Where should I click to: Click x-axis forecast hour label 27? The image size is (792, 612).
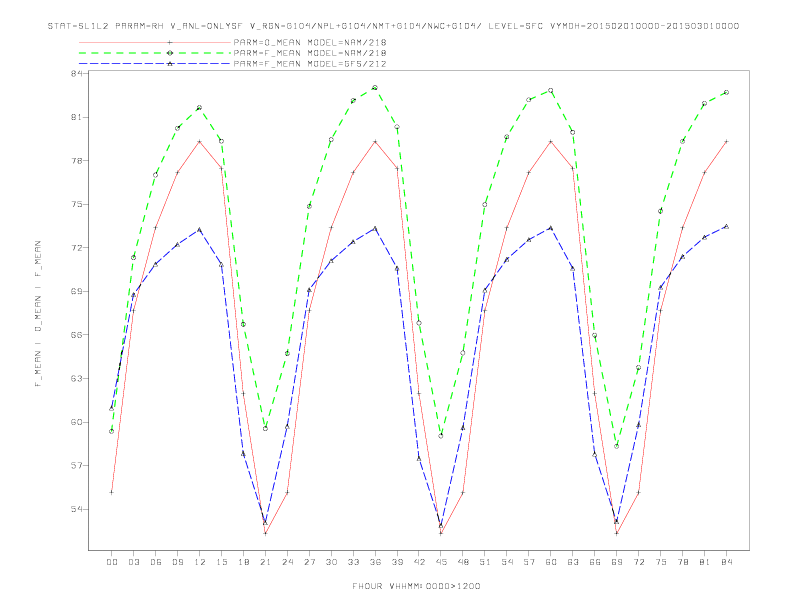pos(309,562)
